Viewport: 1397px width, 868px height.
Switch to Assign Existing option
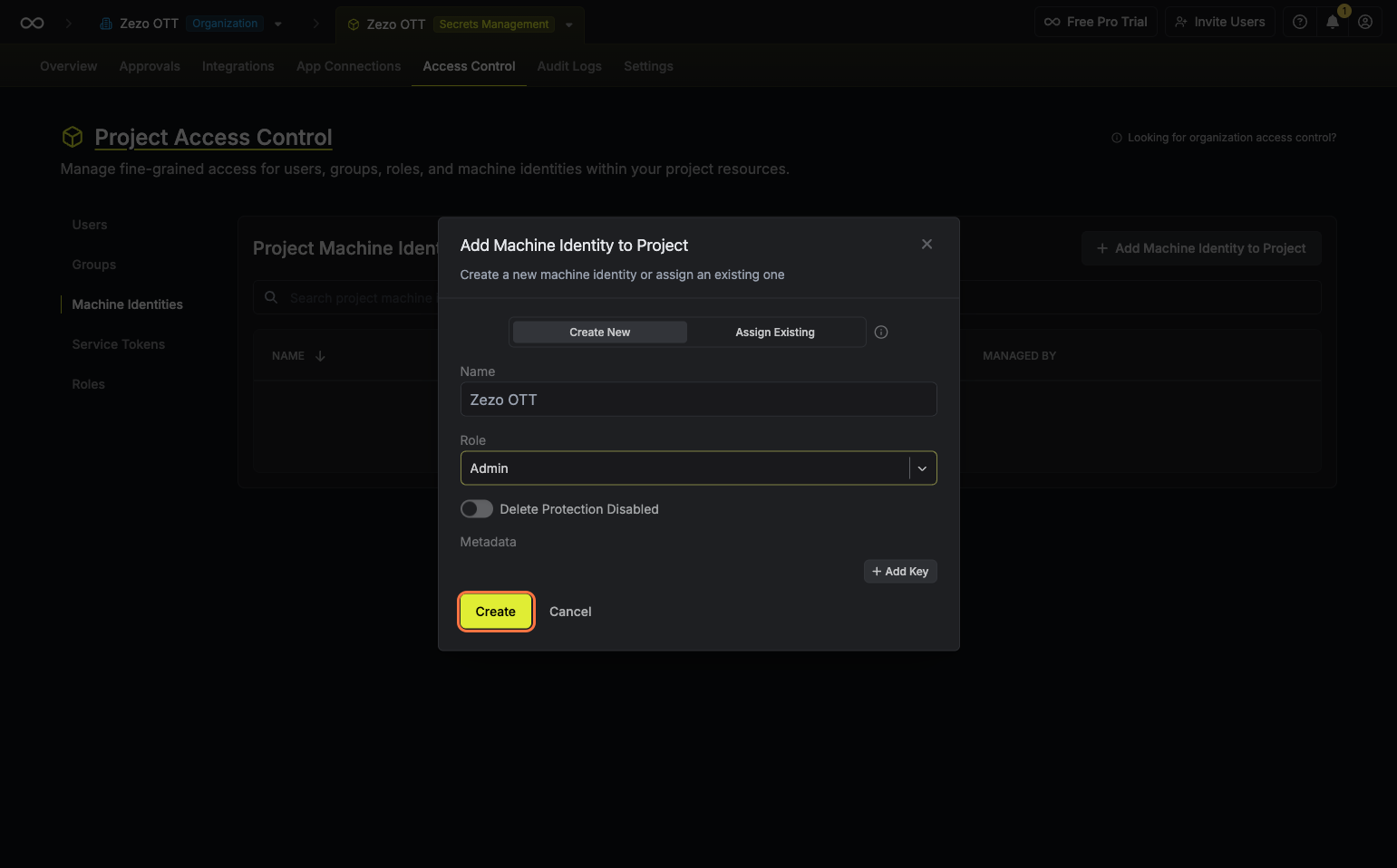click(x=774, y=333)
